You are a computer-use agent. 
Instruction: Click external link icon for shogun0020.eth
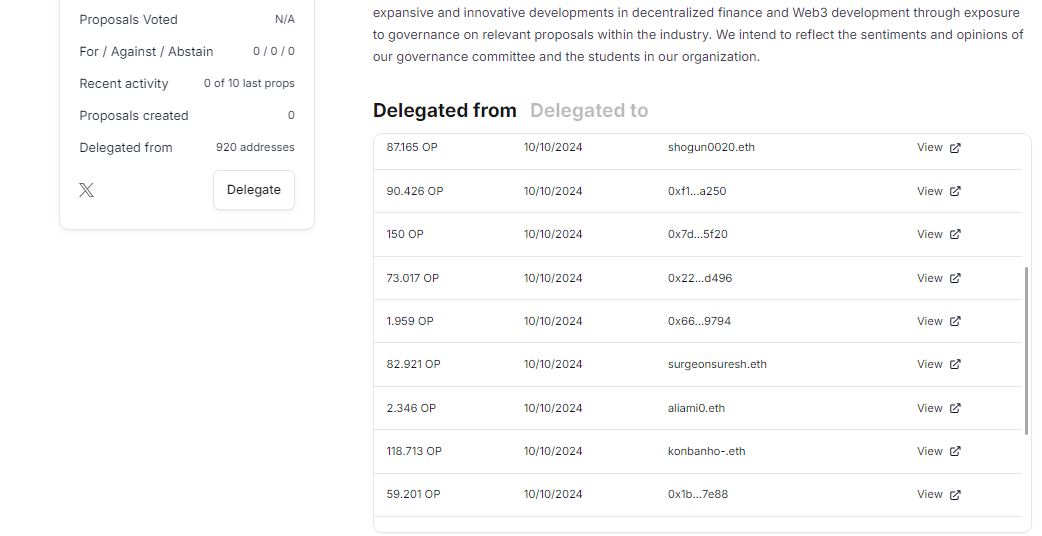[955, 148]
